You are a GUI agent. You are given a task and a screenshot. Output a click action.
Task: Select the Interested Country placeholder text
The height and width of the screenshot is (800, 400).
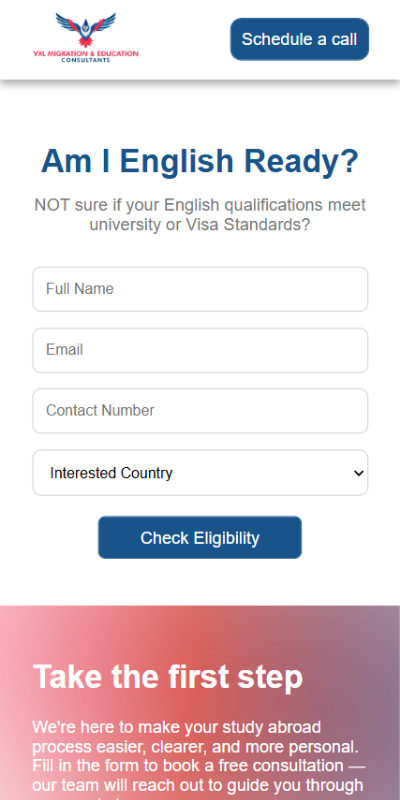[x=111, y=473]
